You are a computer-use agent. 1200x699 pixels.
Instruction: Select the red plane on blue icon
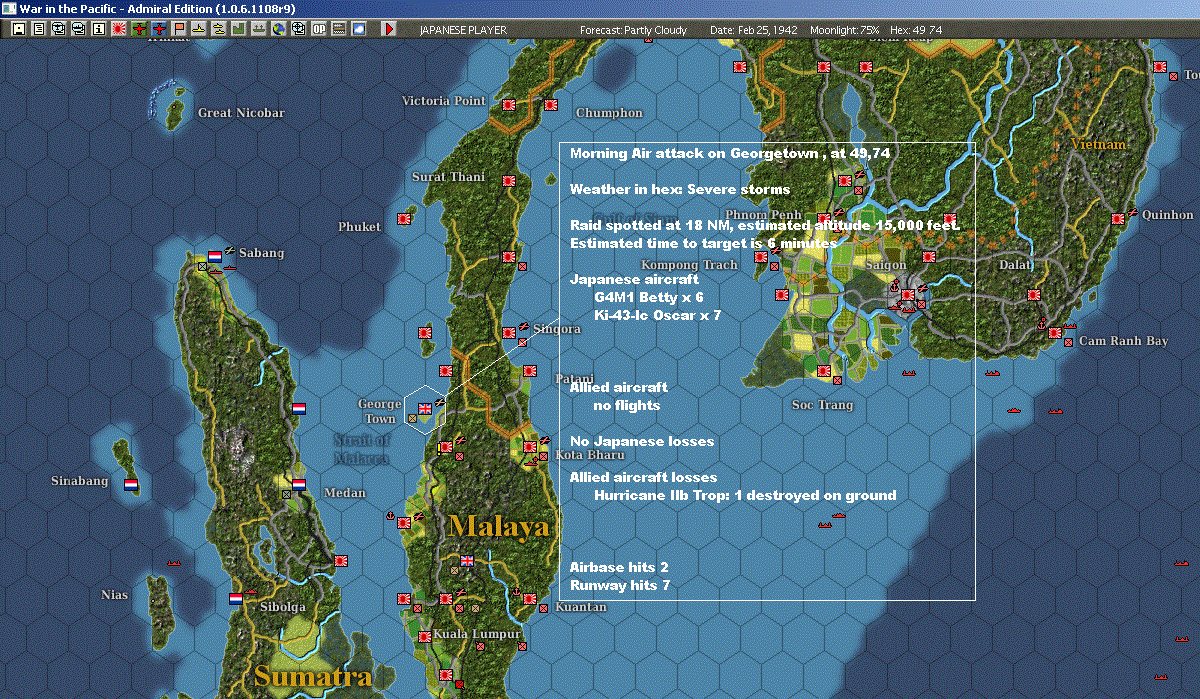point(160,29)
